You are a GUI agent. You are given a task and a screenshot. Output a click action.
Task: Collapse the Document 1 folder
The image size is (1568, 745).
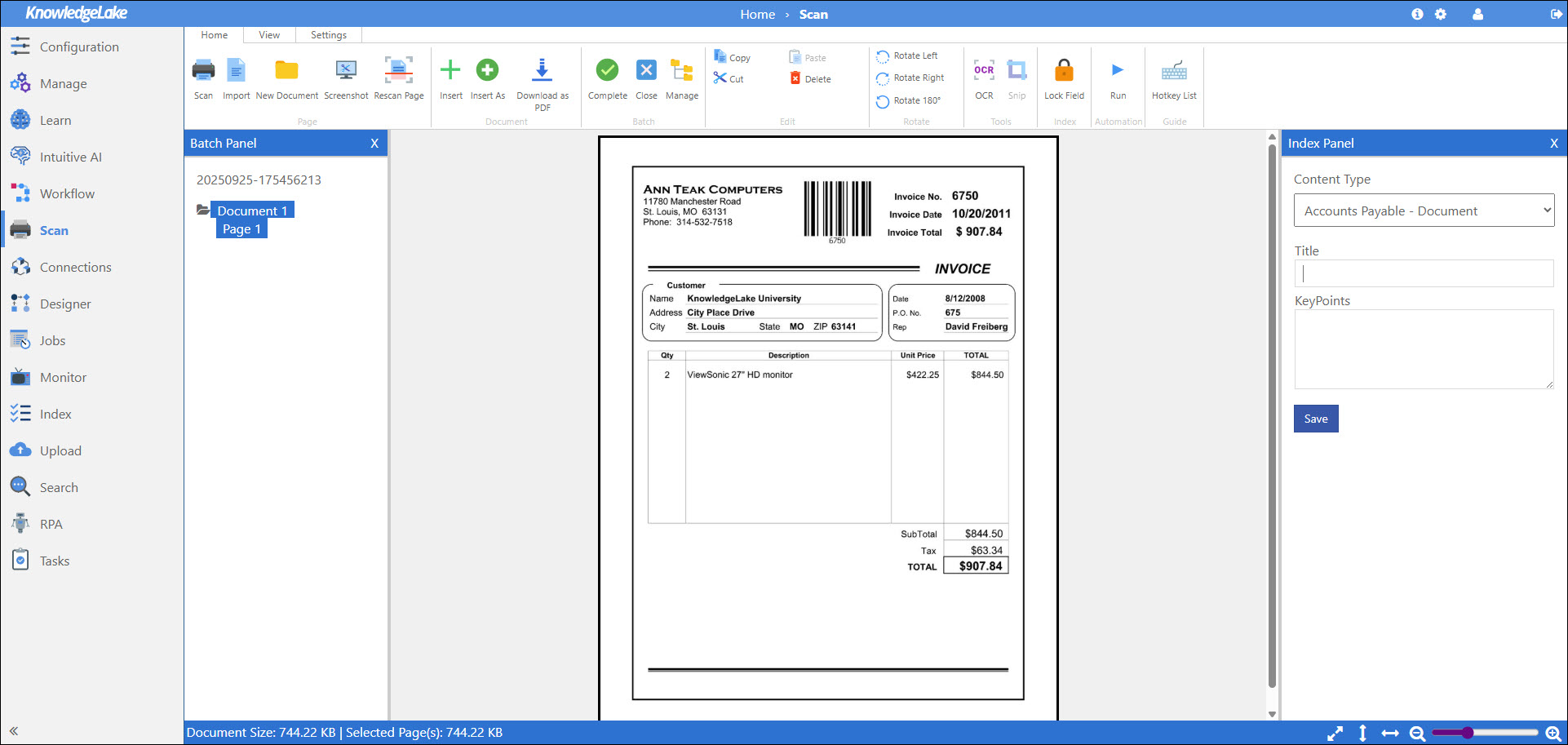pos(203,211)
